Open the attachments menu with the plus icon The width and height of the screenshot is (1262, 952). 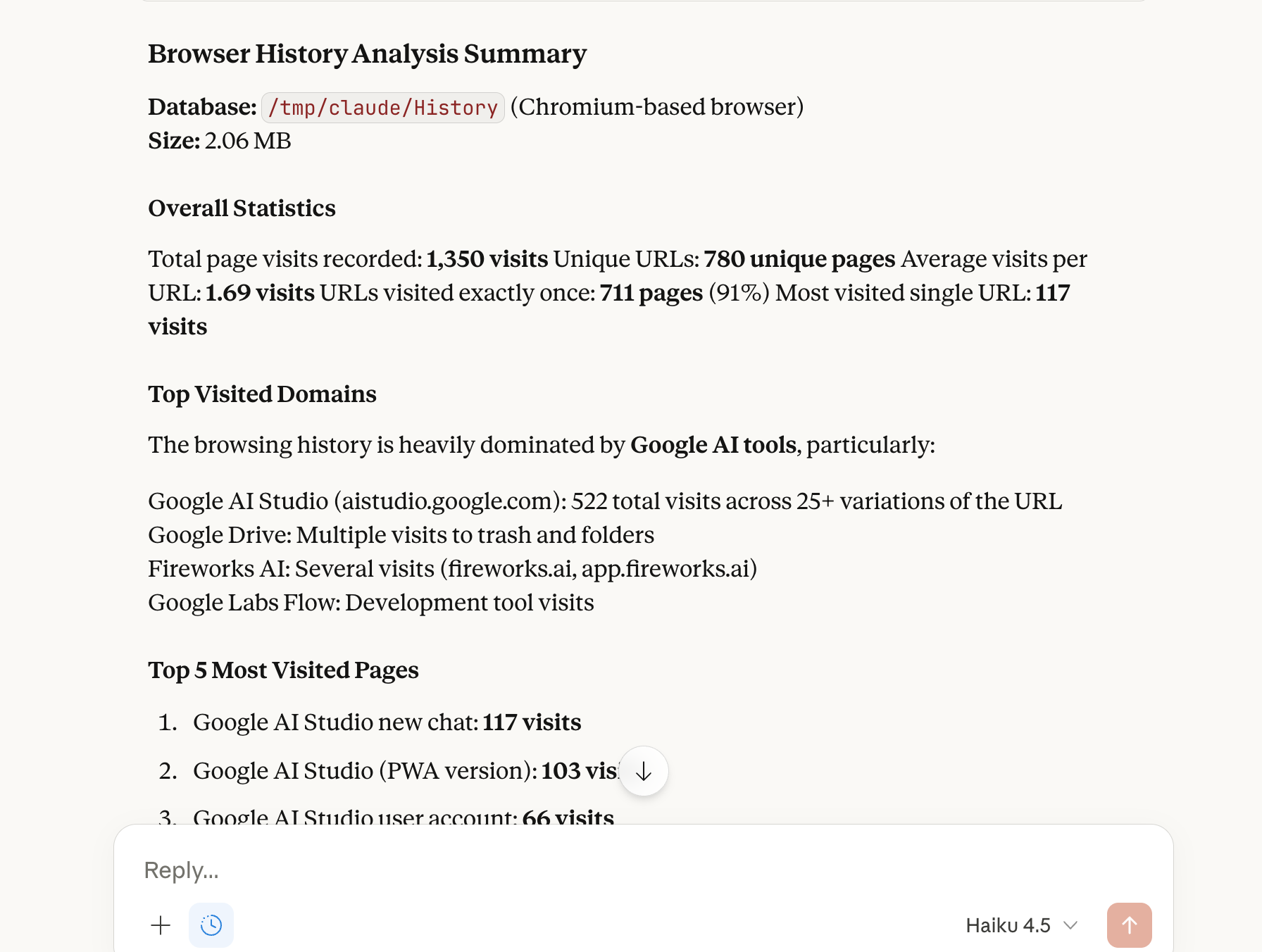coord(160,925)
